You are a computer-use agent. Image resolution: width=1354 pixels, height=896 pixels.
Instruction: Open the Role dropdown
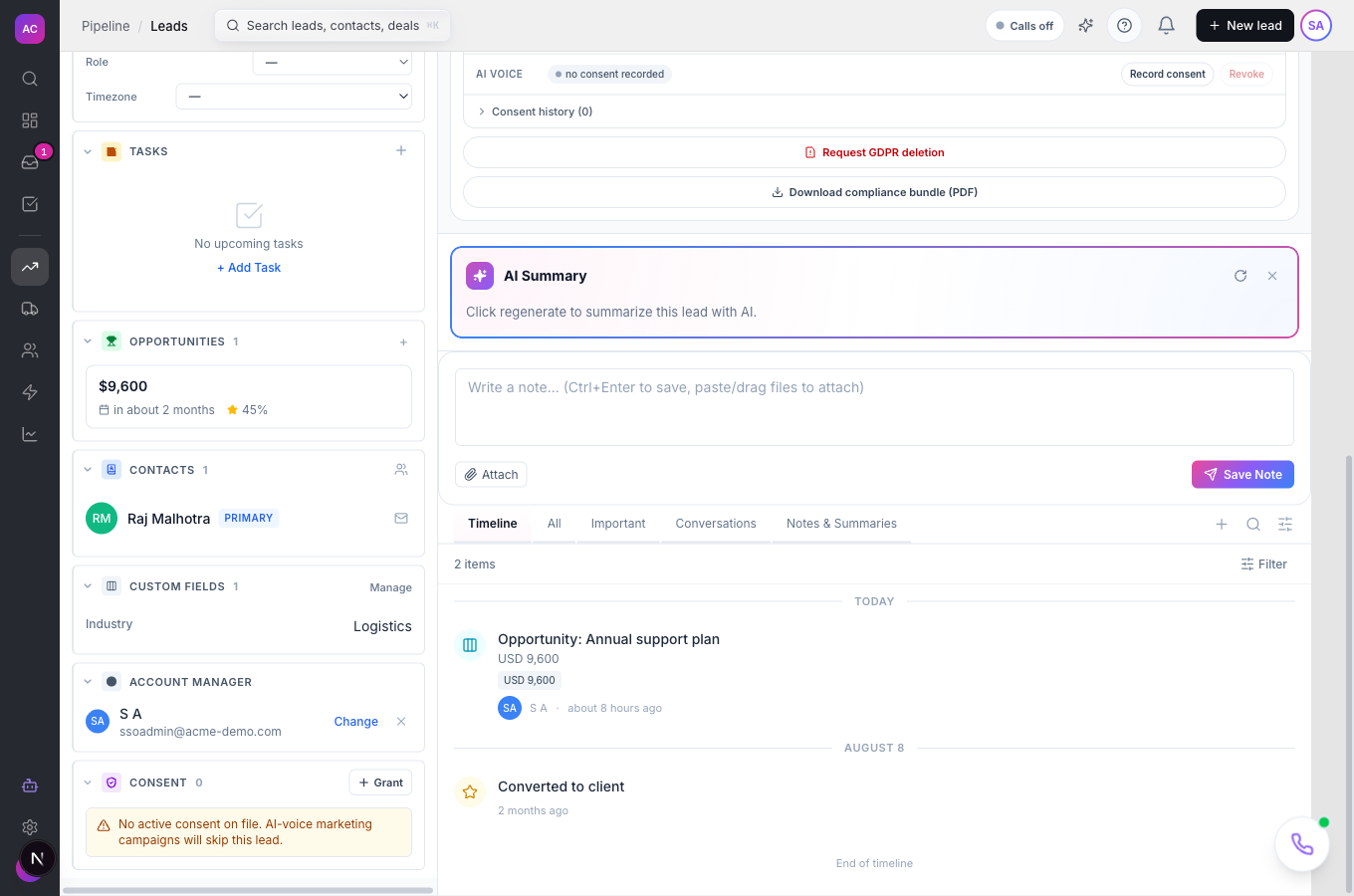(333, 62)
